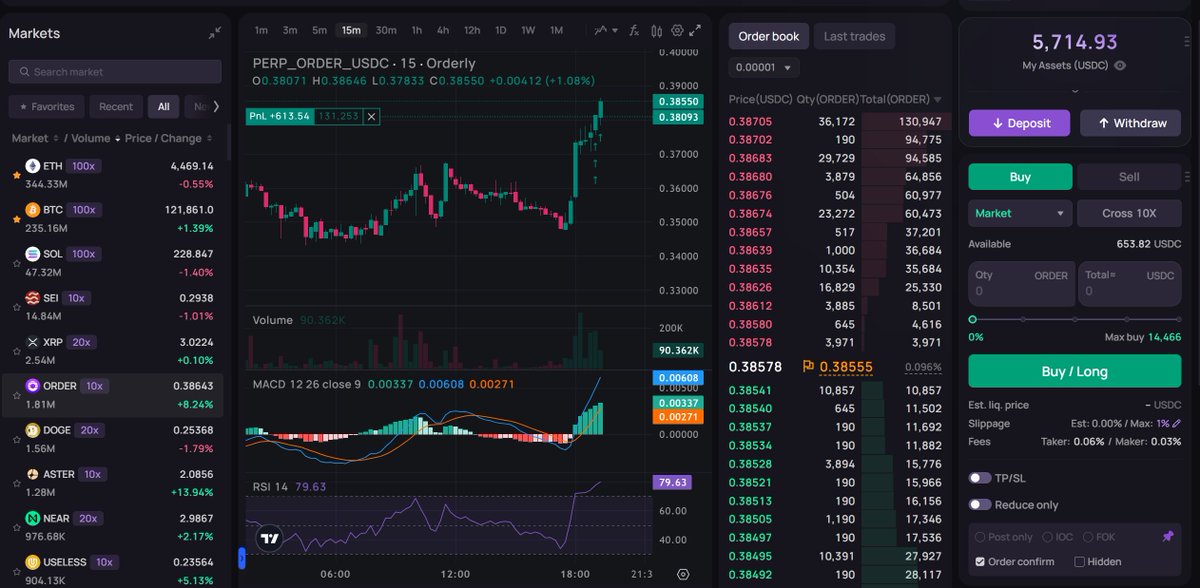Click the Deposit button

(1021, 123)
